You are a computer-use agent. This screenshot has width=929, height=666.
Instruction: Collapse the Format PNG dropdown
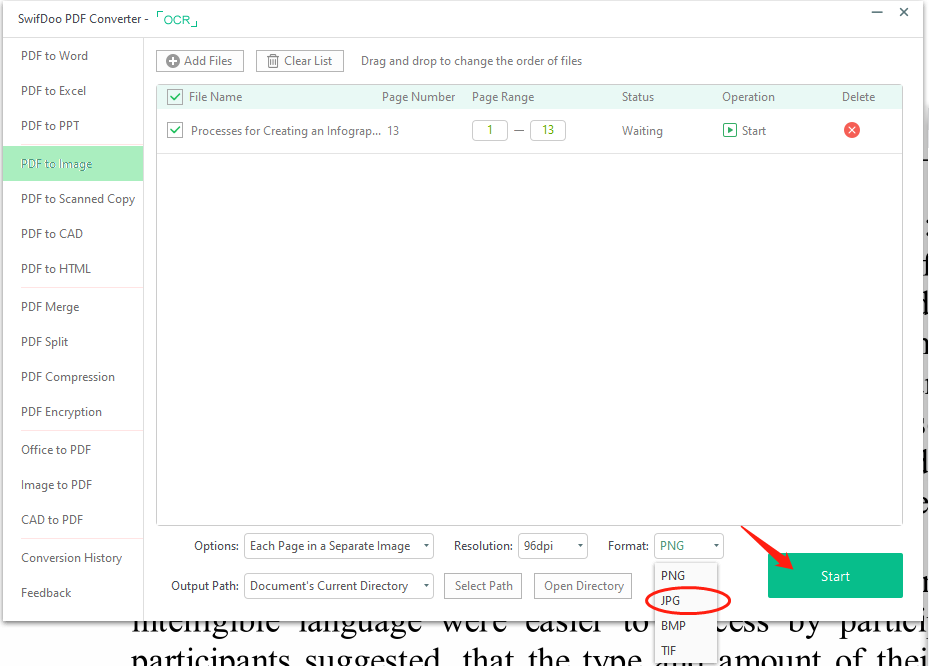pyautogui.click(x=688, y=546)
